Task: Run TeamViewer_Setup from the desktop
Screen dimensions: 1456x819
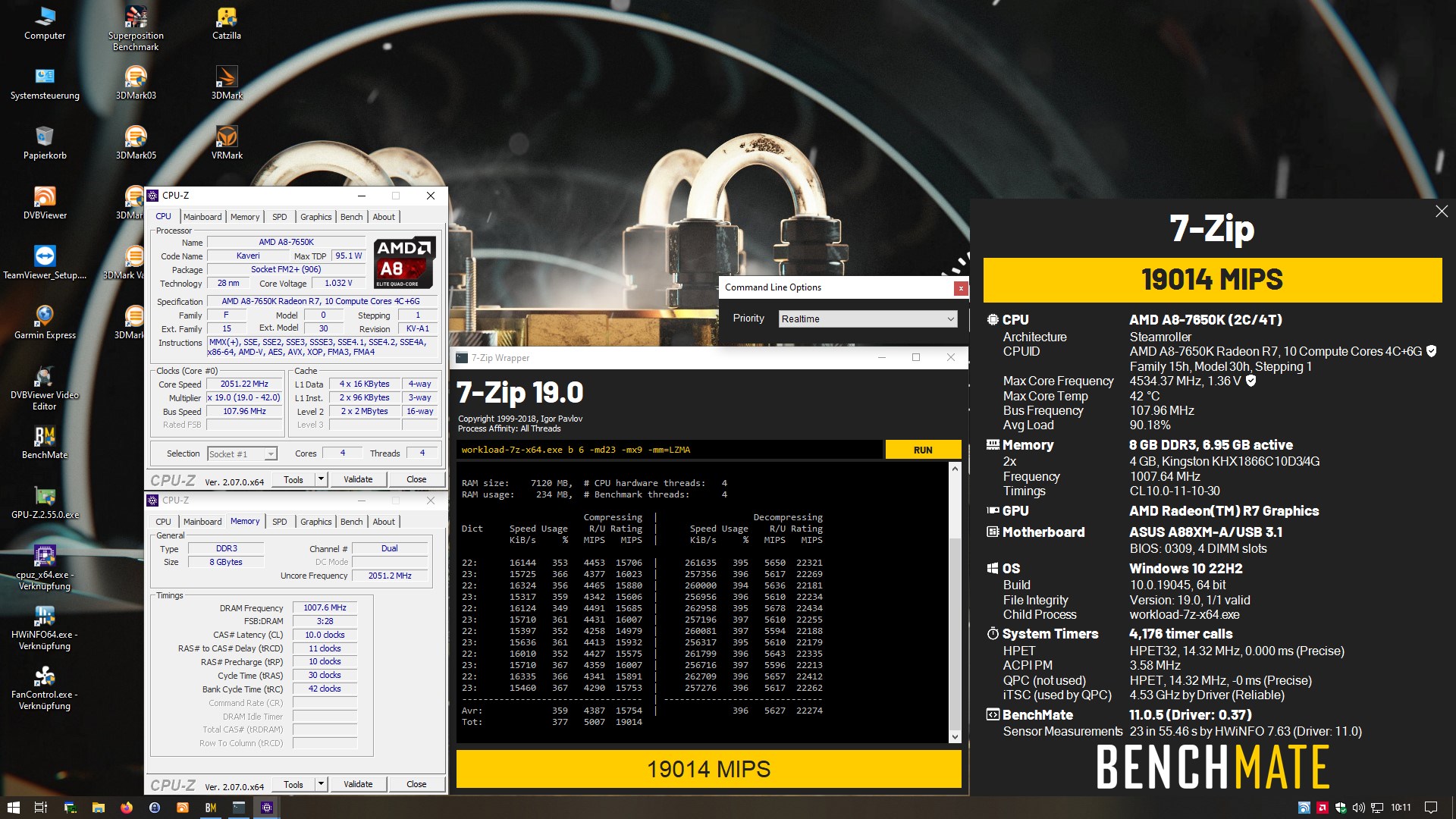Action: tap(45, 263)
